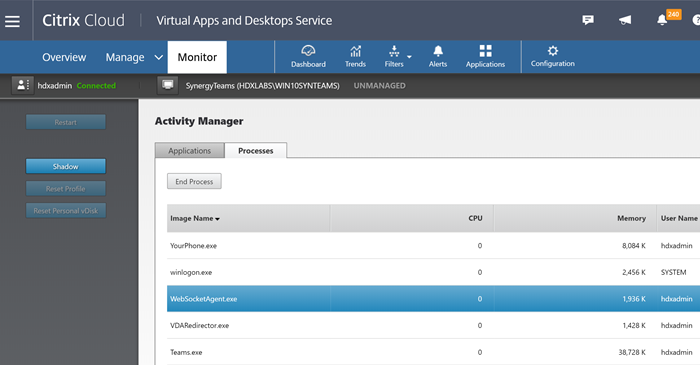Open the chat feedback icon
700x365 pixels.
[588, 20]
